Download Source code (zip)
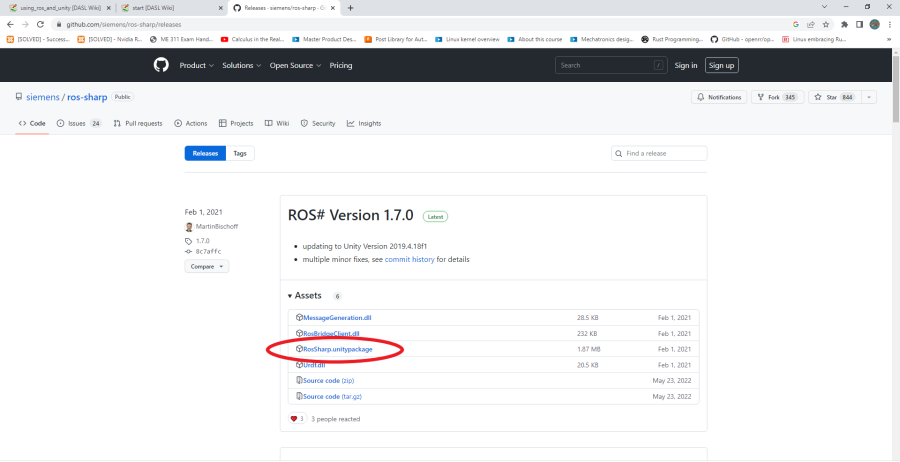The width and height of the screenshot is (900, 462). (329, 381)
